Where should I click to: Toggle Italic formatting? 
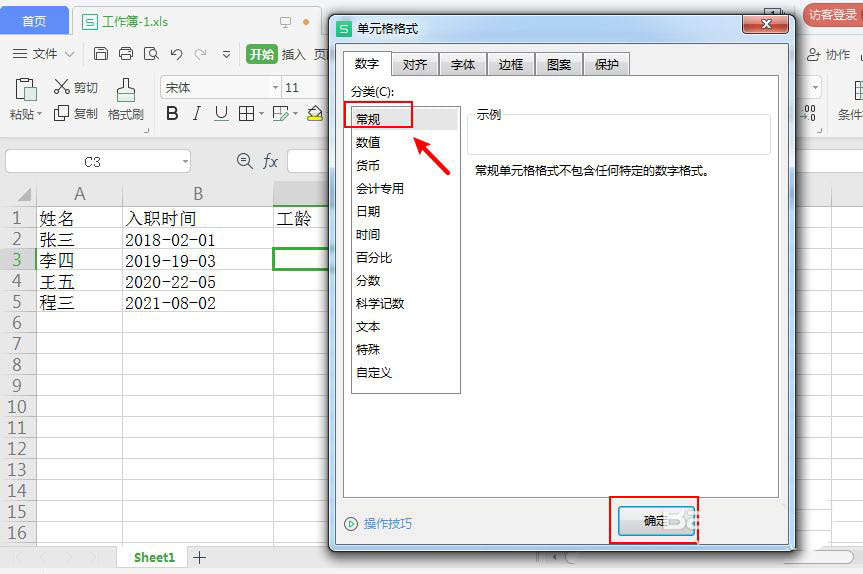[196, 113]
